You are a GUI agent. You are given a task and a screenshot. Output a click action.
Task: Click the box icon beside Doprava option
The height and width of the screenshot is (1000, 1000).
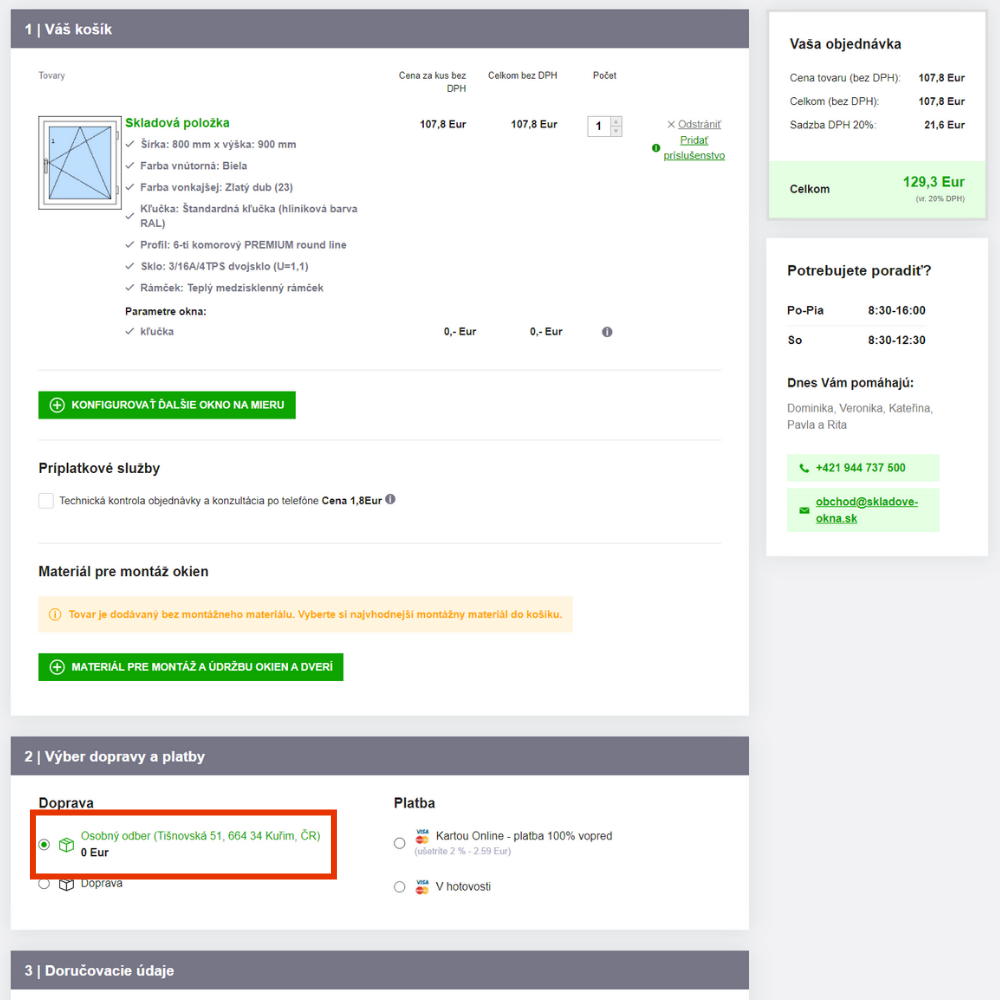[67, 884]
